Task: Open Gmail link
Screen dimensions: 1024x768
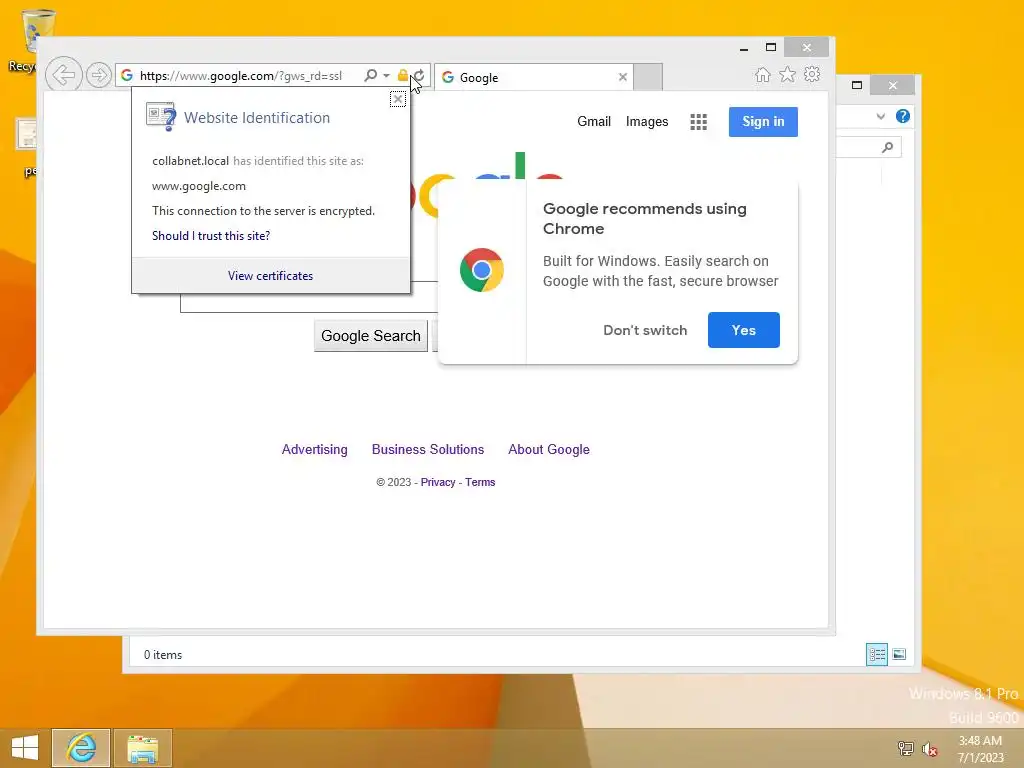Action: pyautogui.click(x=594, y=121)
